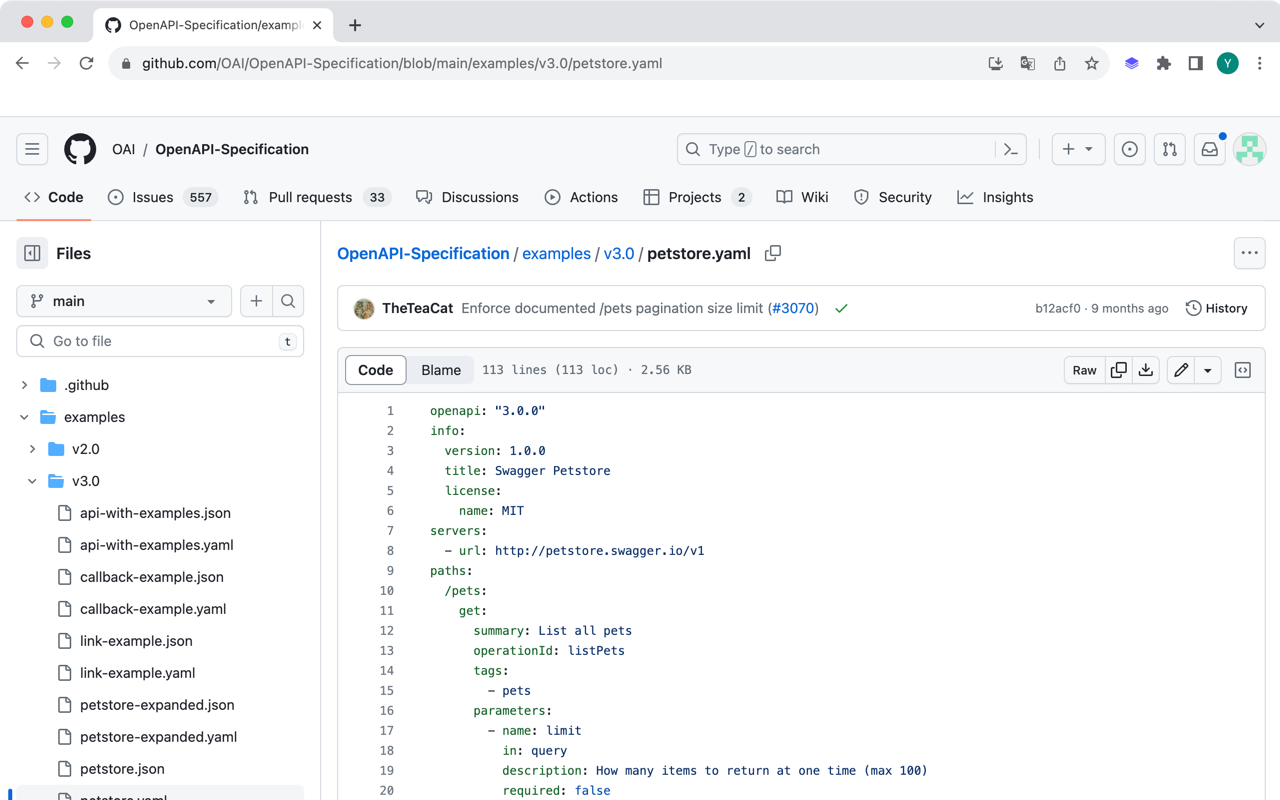Open the main branch selector dropdown
The image size is (1280, 800).
(x=123, y=300)
